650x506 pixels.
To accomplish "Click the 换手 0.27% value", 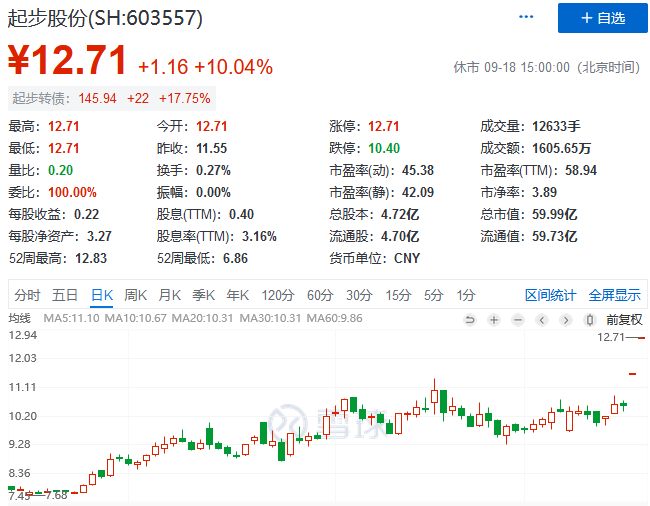I will (213, 170).
